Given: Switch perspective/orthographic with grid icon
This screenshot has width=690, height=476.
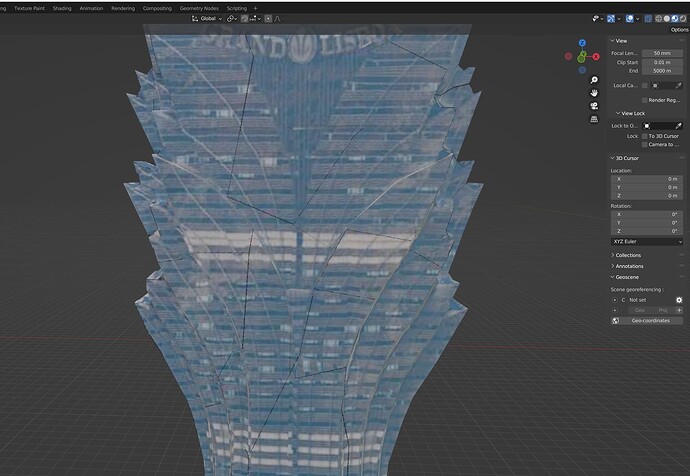Looking at the screenshot, I should click(x=594, y=118).
